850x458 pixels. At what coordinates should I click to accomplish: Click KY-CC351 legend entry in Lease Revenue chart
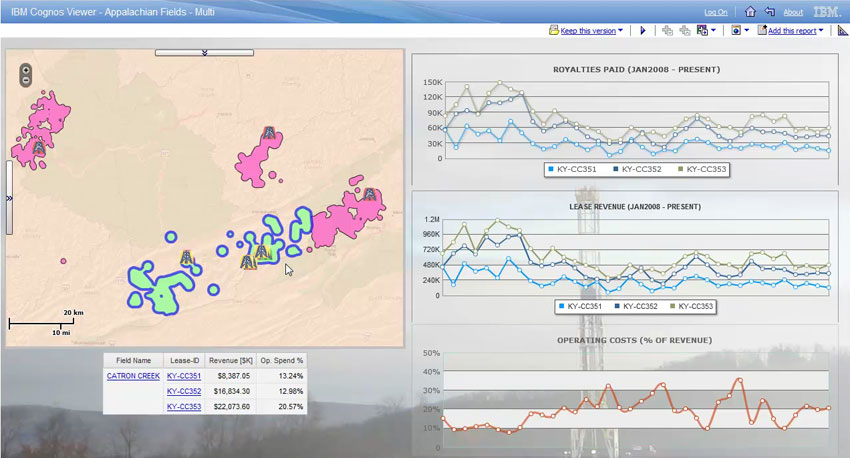[580, 306]
